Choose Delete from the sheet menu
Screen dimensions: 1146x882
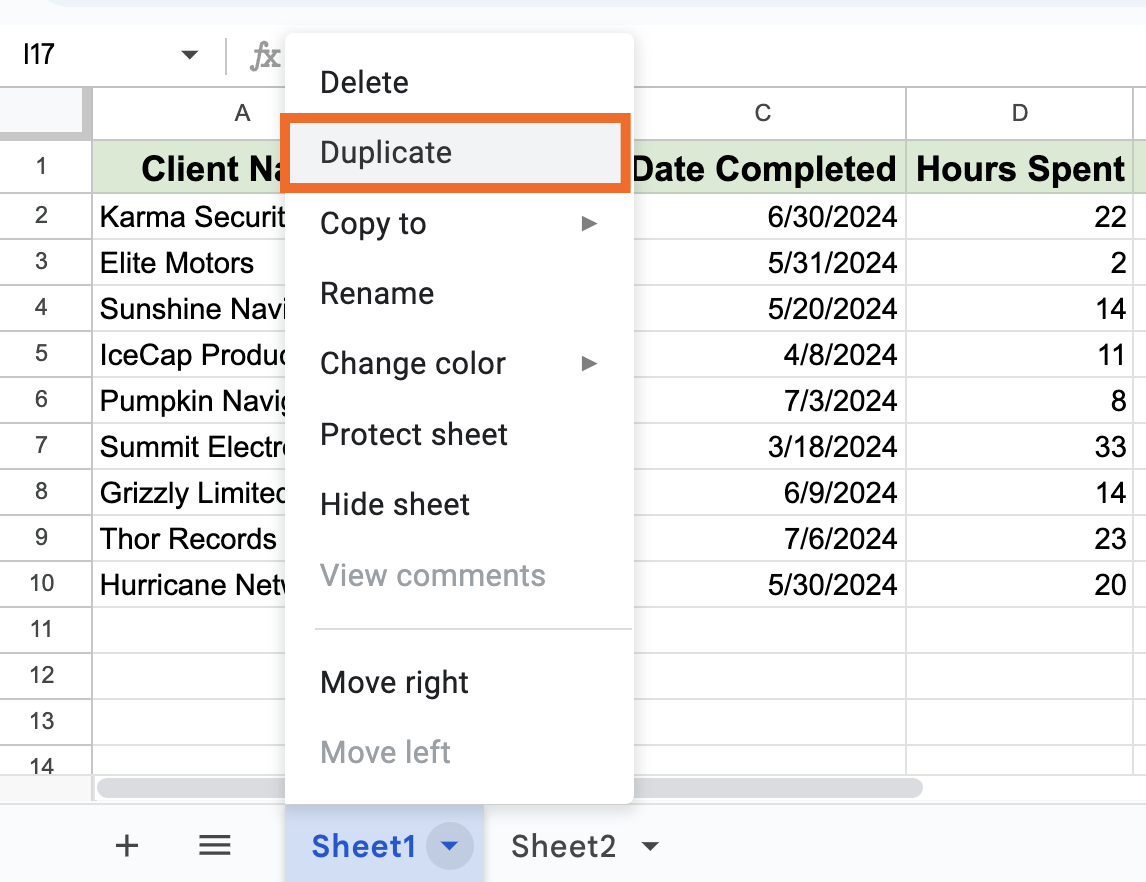(x=459, y=82)
